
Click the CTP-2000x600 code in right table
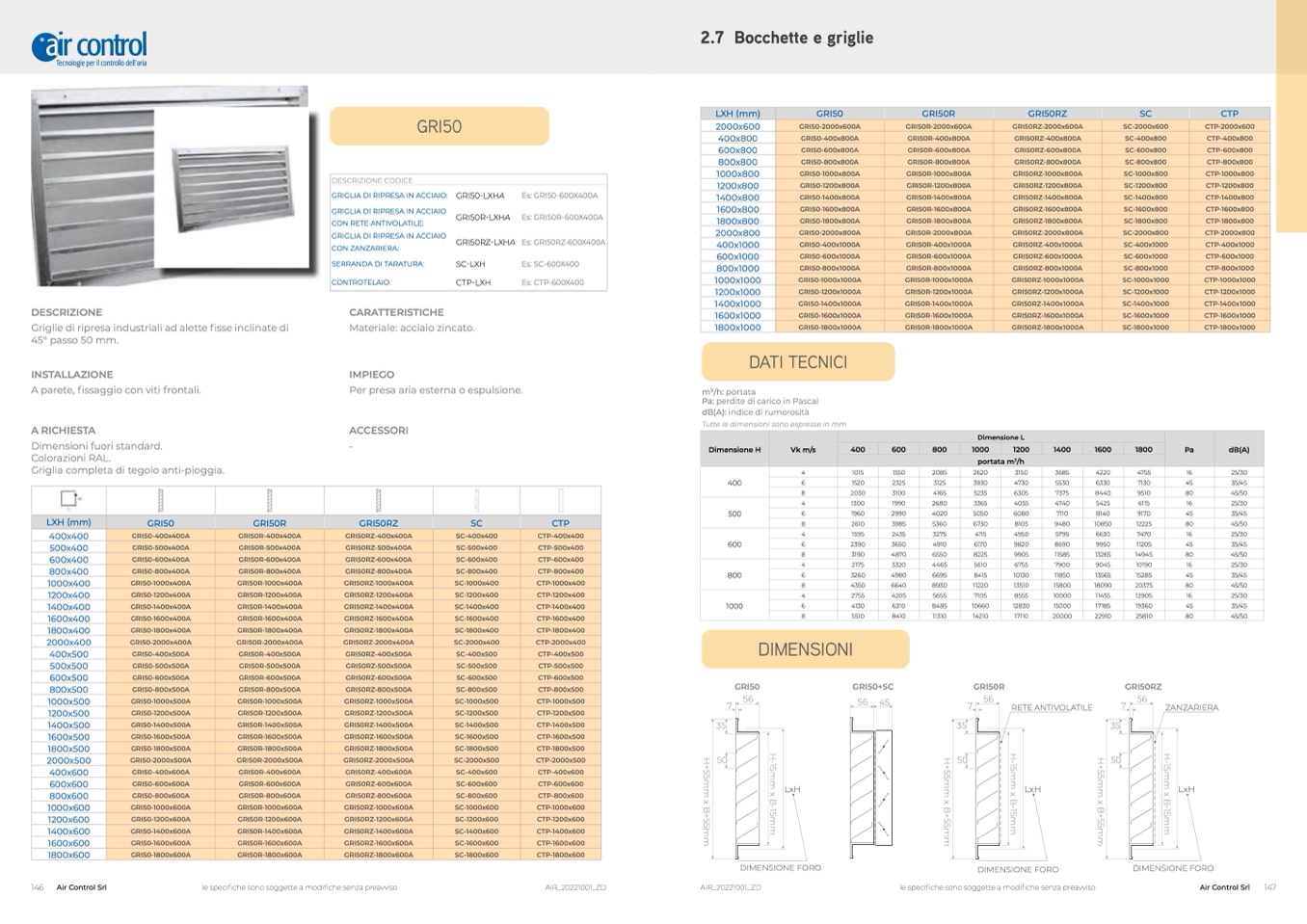pos(1229,126)
